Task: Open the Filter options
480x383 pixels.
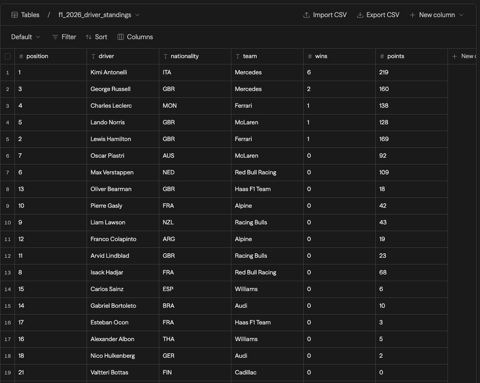Action: coord(64,37)
